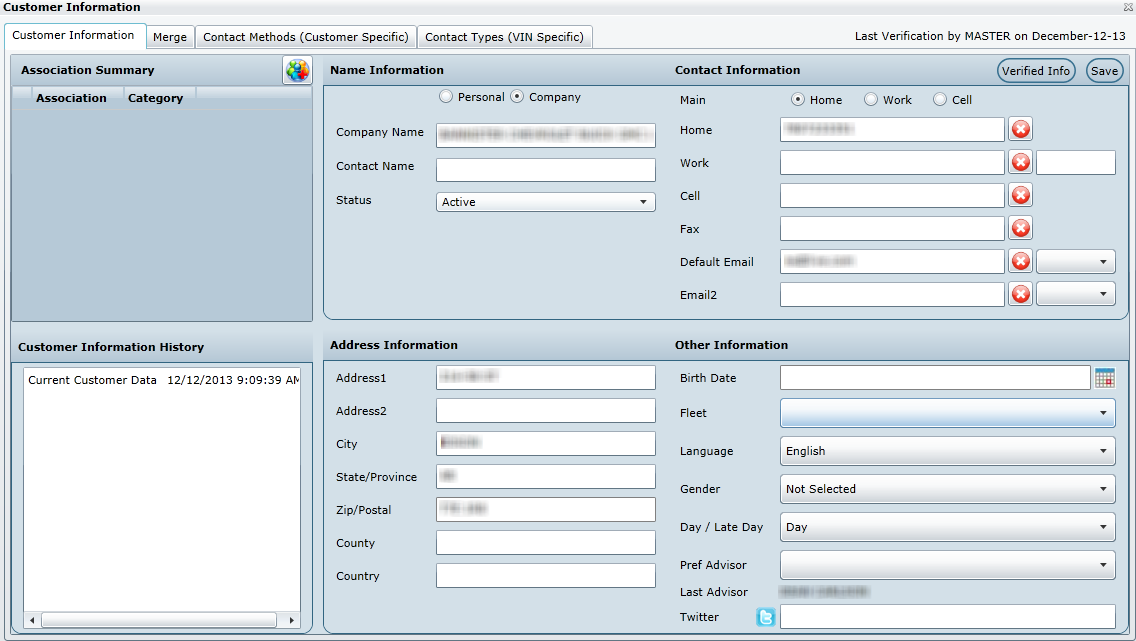Expand the Language dropdown

pyautogui.click(x=947, y=451)
